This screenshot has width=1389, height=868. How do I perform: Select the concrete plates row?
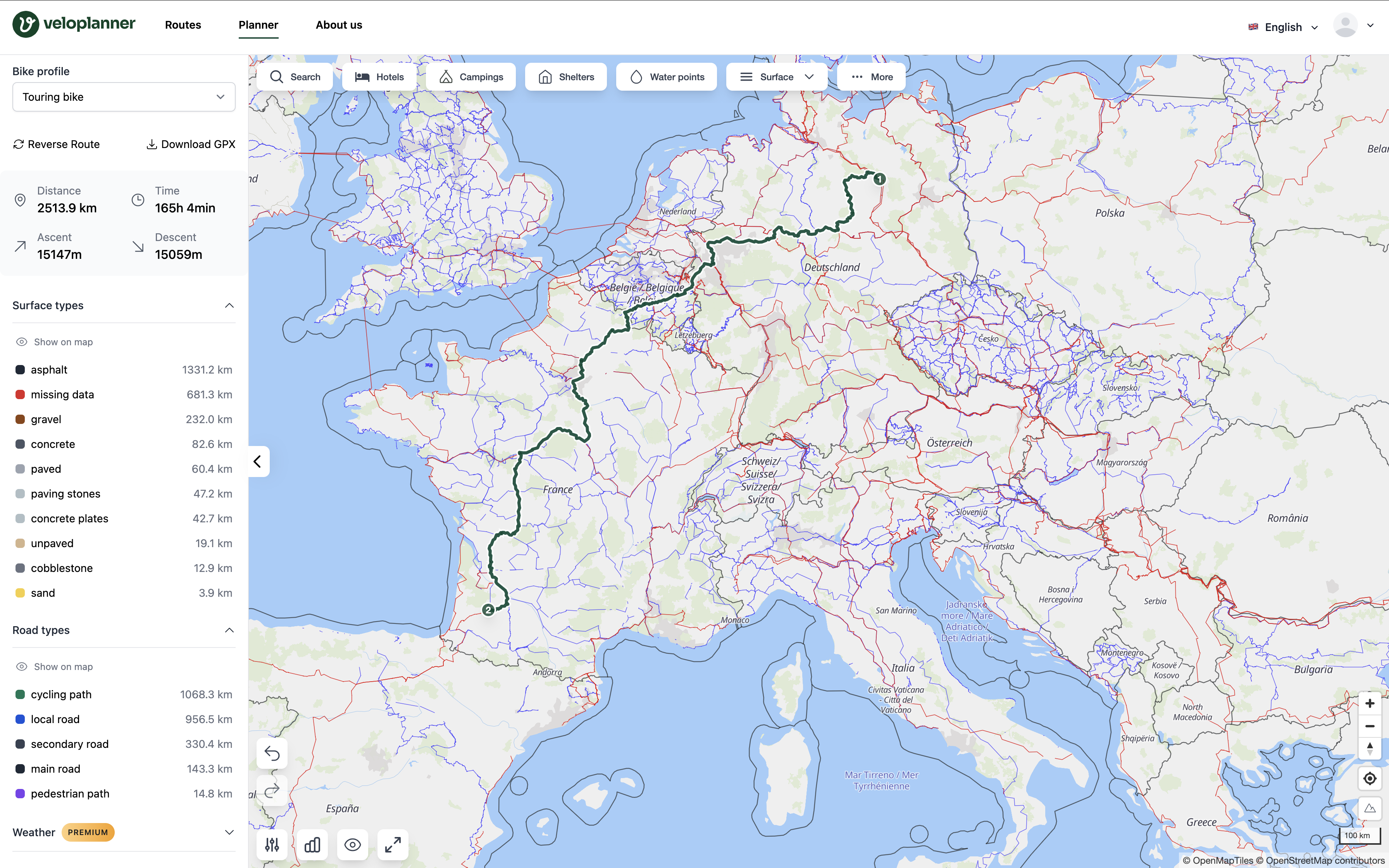[x=124, y=518]
